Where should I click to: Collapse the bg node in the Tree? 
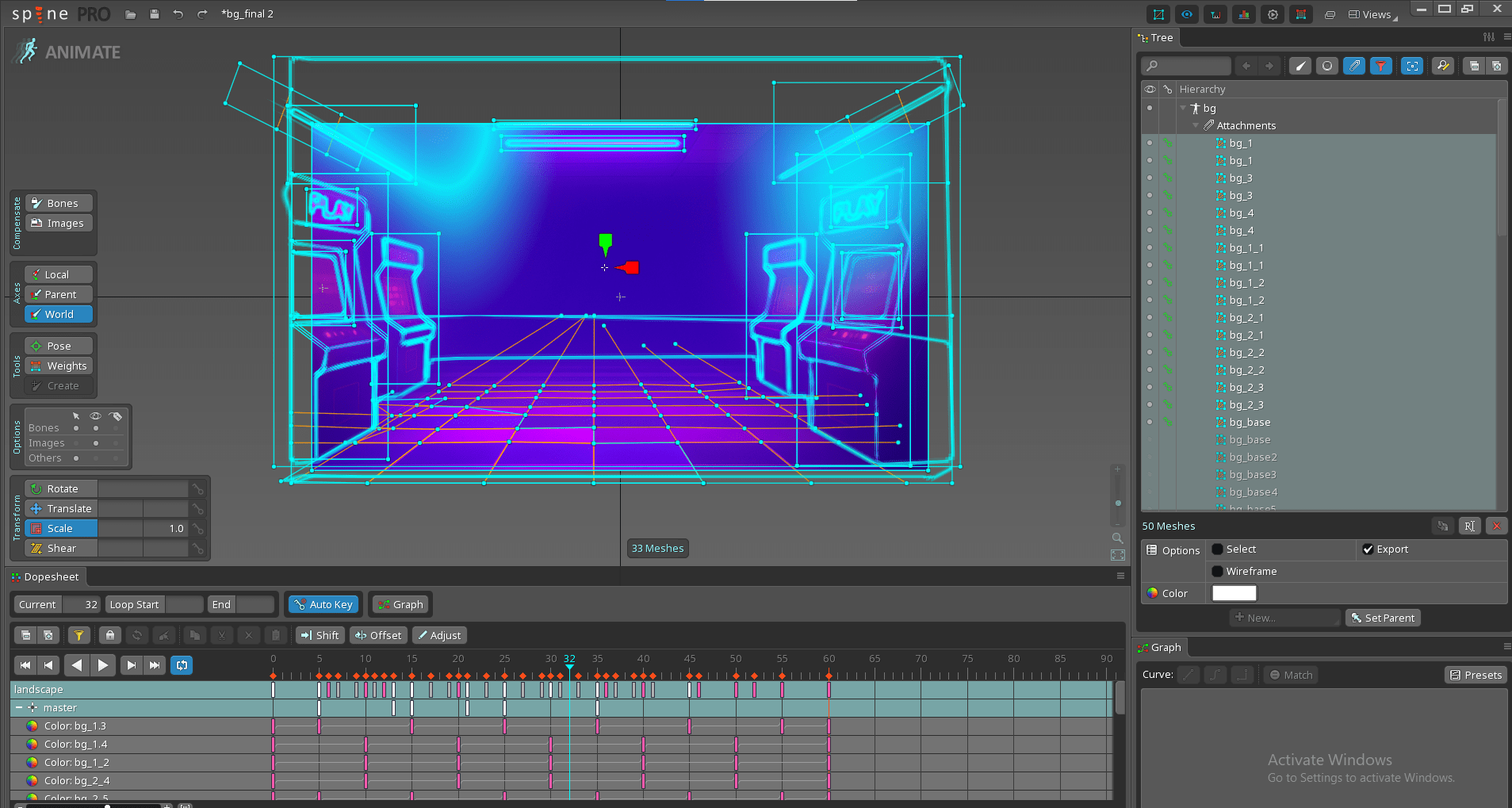tap(1183, 107)
